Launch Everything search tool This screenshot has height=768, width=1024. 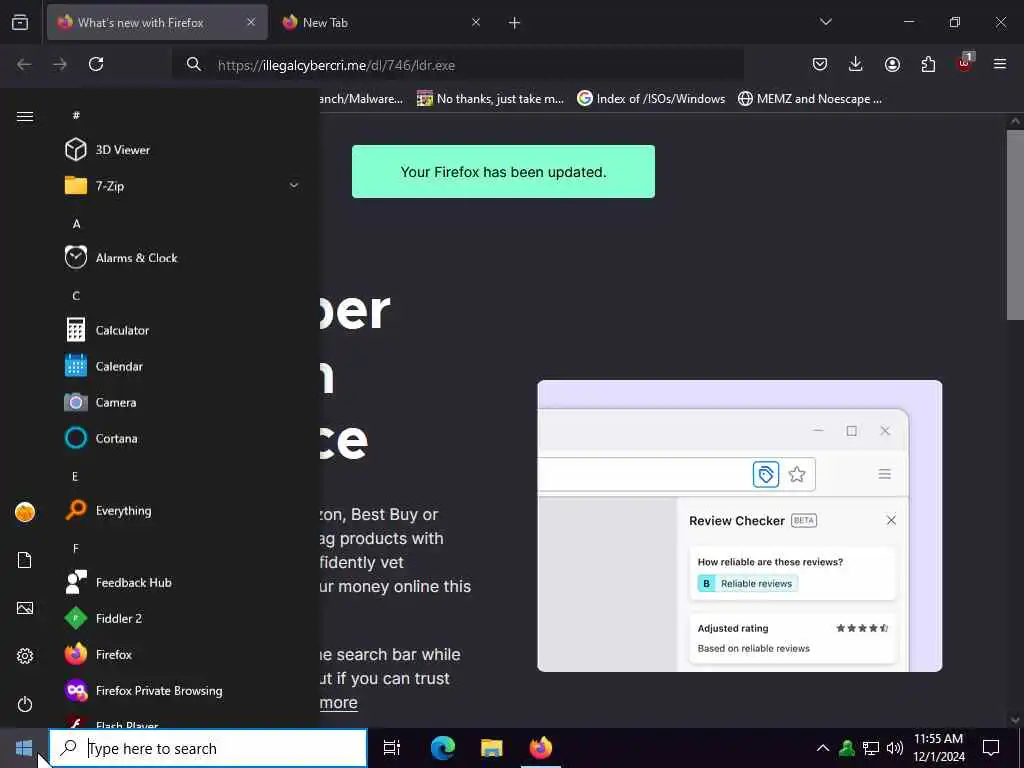[183, 510]
